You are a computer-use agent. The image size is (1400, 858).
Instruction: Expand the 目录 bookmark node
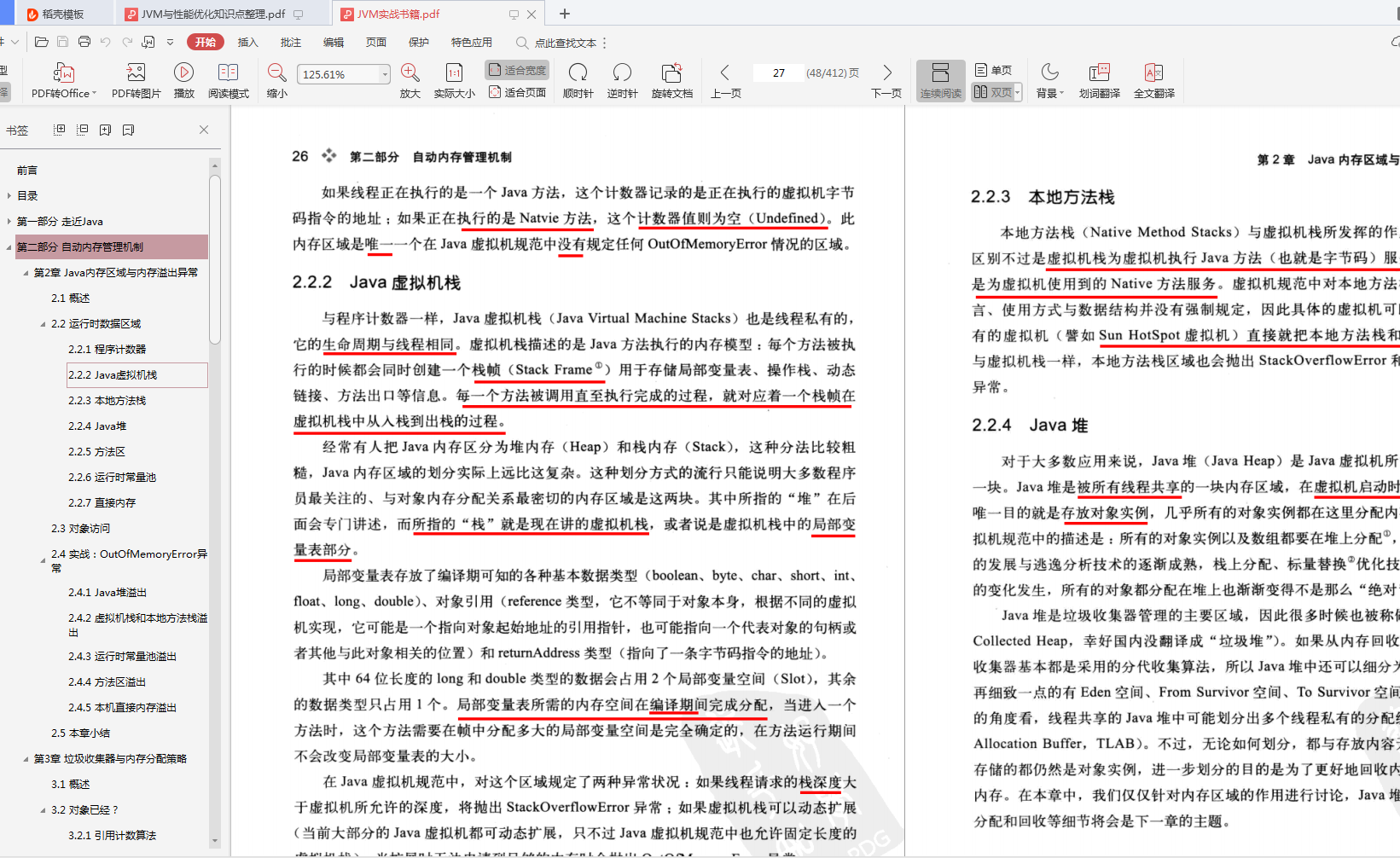[x=9, y=195]
